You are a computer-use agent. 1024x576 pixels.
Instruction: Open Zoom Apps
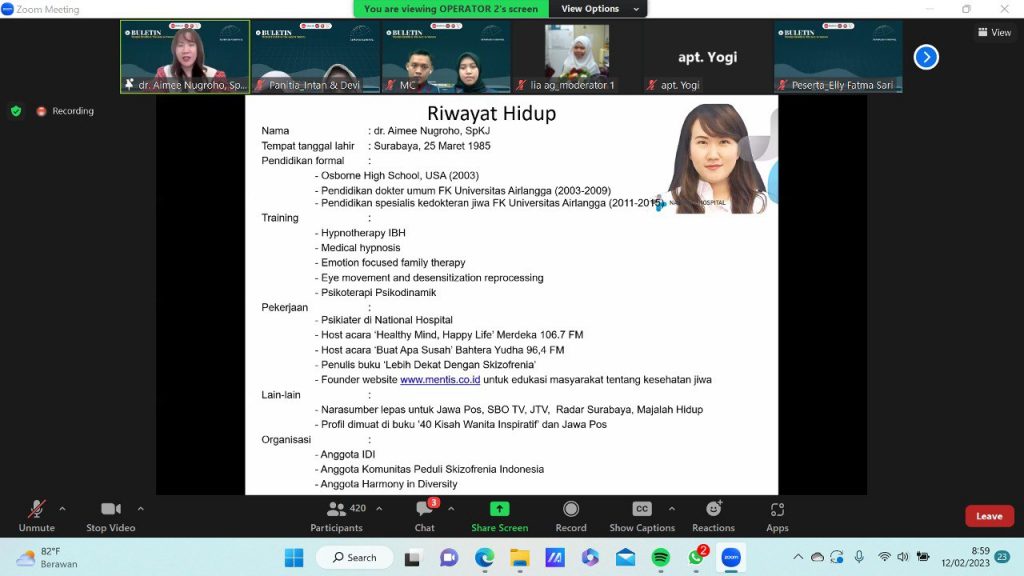(777, 515)
